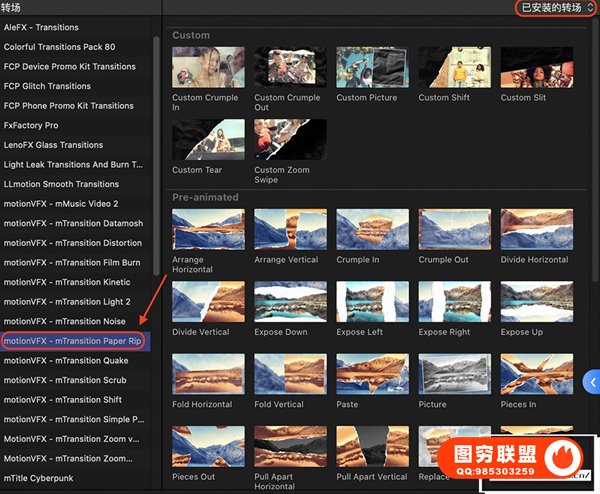Pick the Custom Tear transition
Image resolution: width=600 pixels, height=494 pixels.
click(208, 141)
